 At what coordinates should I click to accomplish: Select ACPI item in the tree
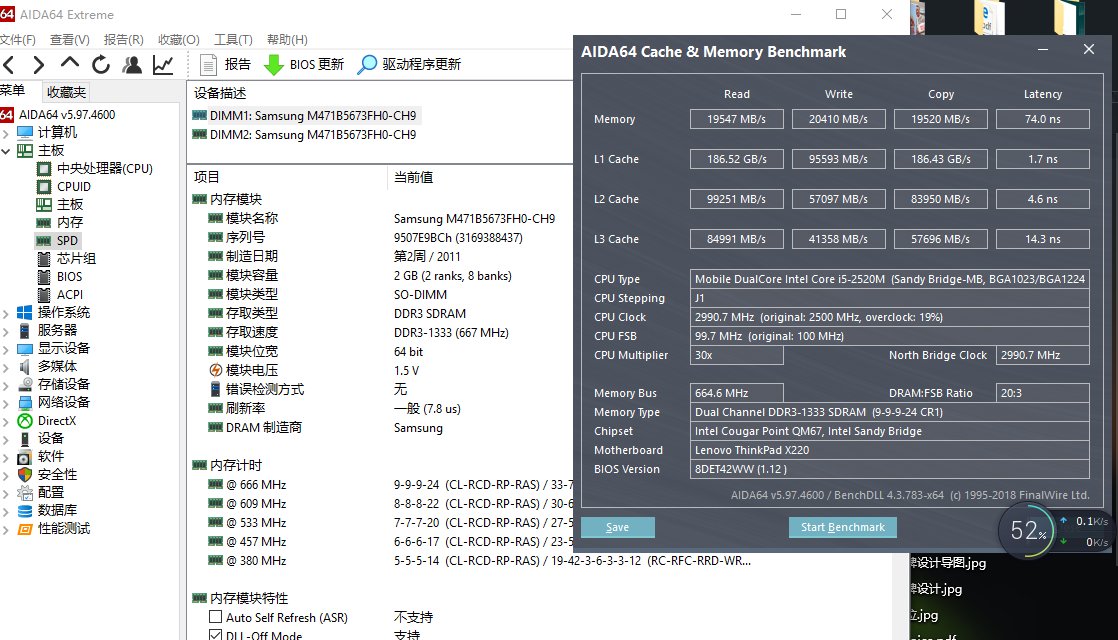pyautogui.click(x=70, y=295)
